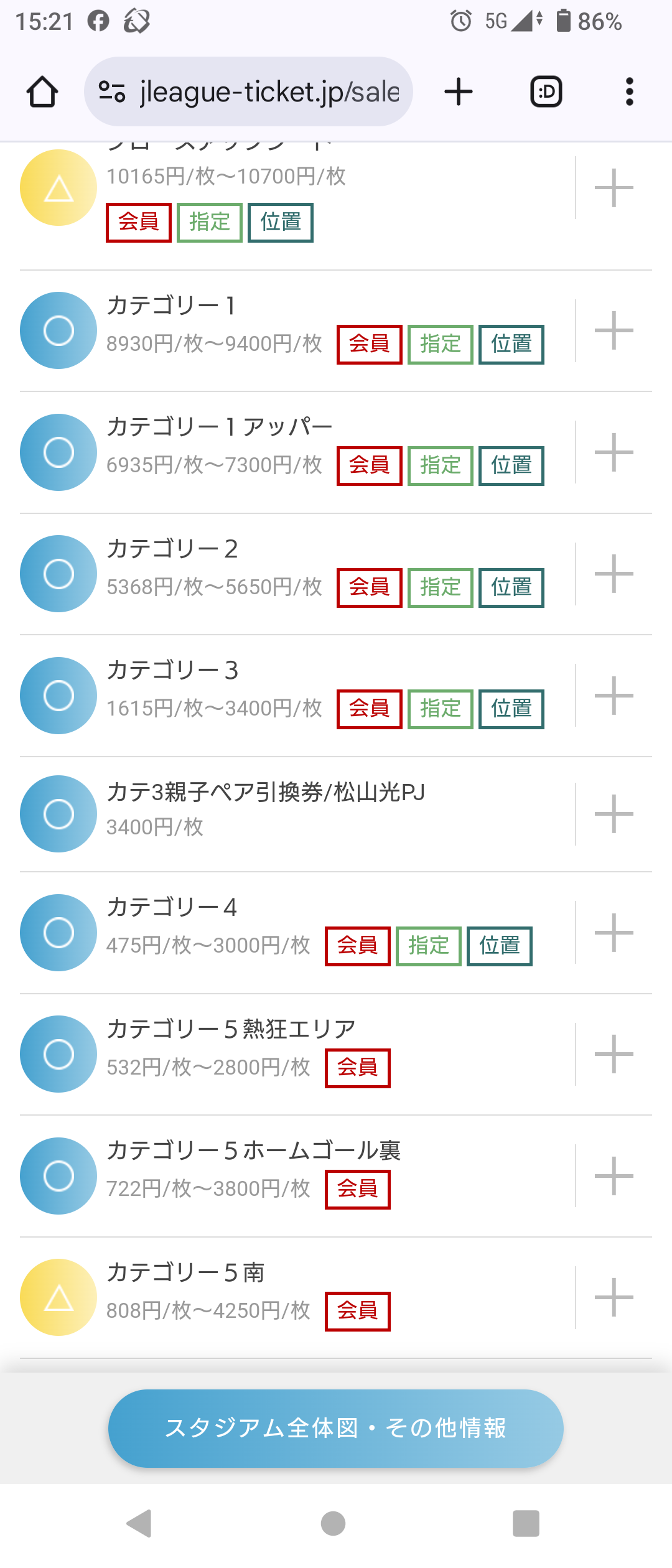Select the カテゴリー2 seat category title
Viewport: 672px width, 1568px height.
click(x=172, y=549)
